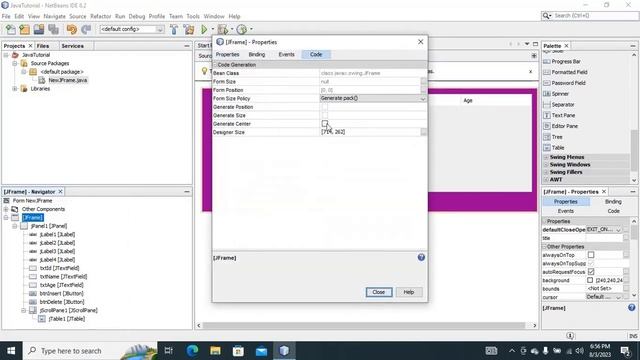The height and width of the screenshot is (360, 640).
Task: Toggle autoRequestFocus checkbox
Action: [591, 272]
